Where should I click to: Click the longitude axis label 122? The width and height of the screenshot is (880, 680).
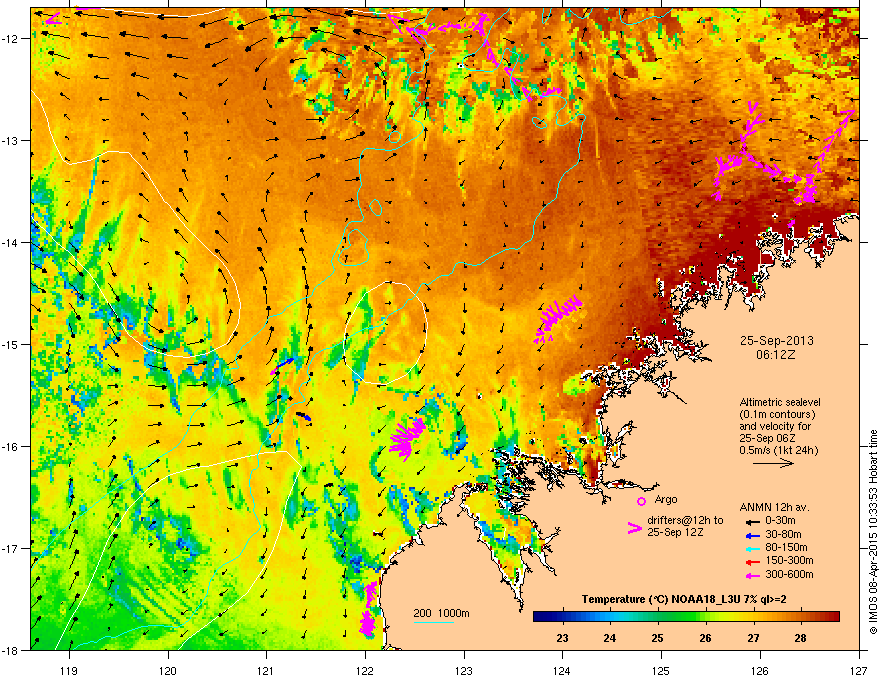tap(365, 670)
